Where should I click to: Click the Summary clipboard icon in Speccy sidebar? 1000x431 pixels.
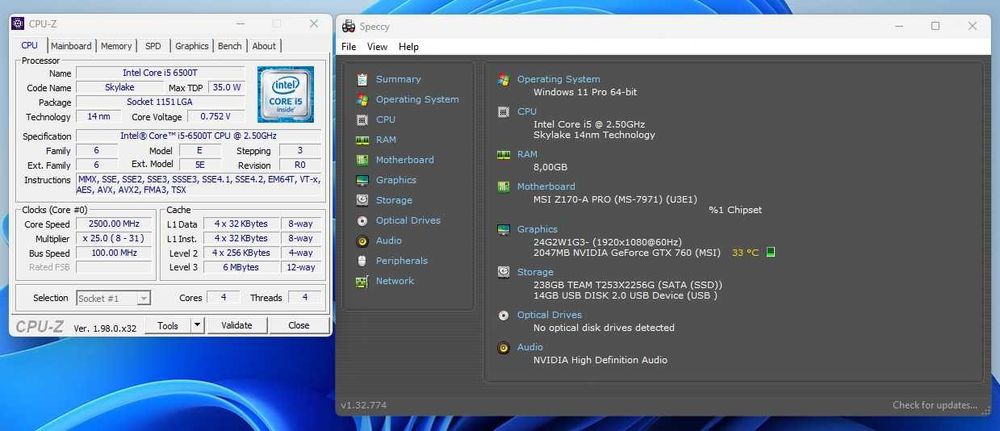[x=362, y=79]
